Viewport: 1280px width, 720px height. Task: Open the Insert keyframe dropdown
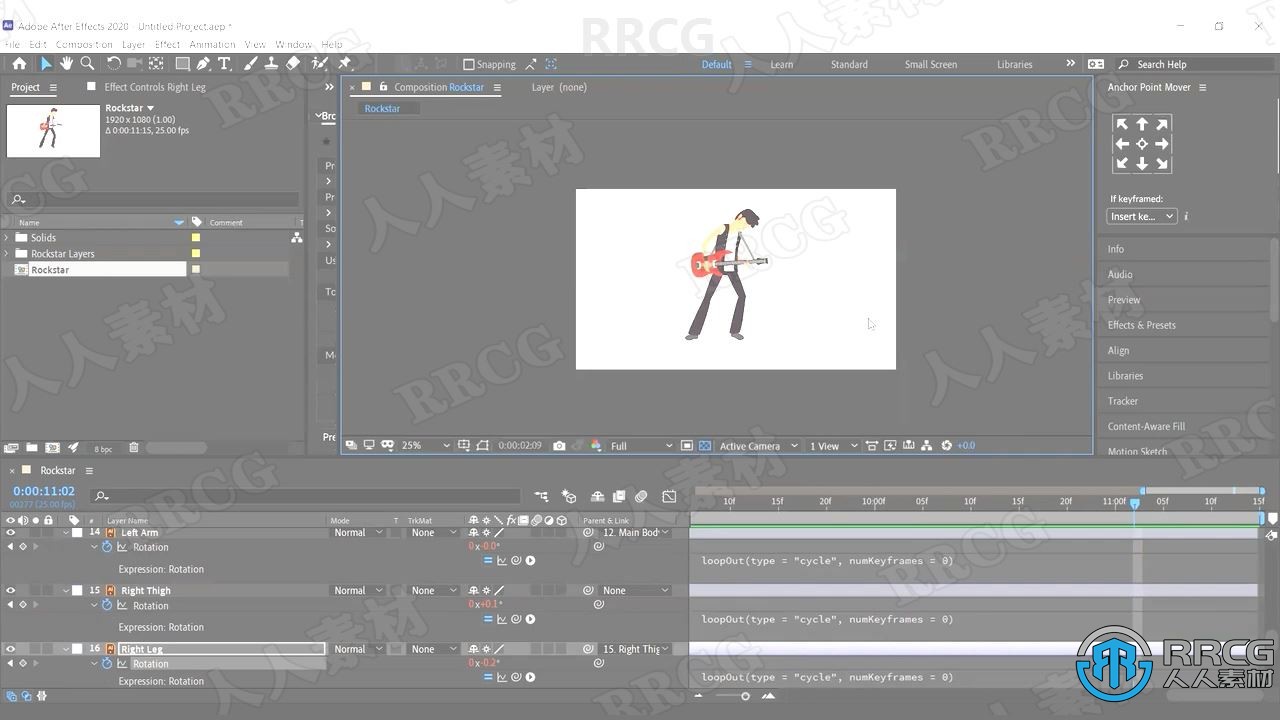pos(1142,216)
